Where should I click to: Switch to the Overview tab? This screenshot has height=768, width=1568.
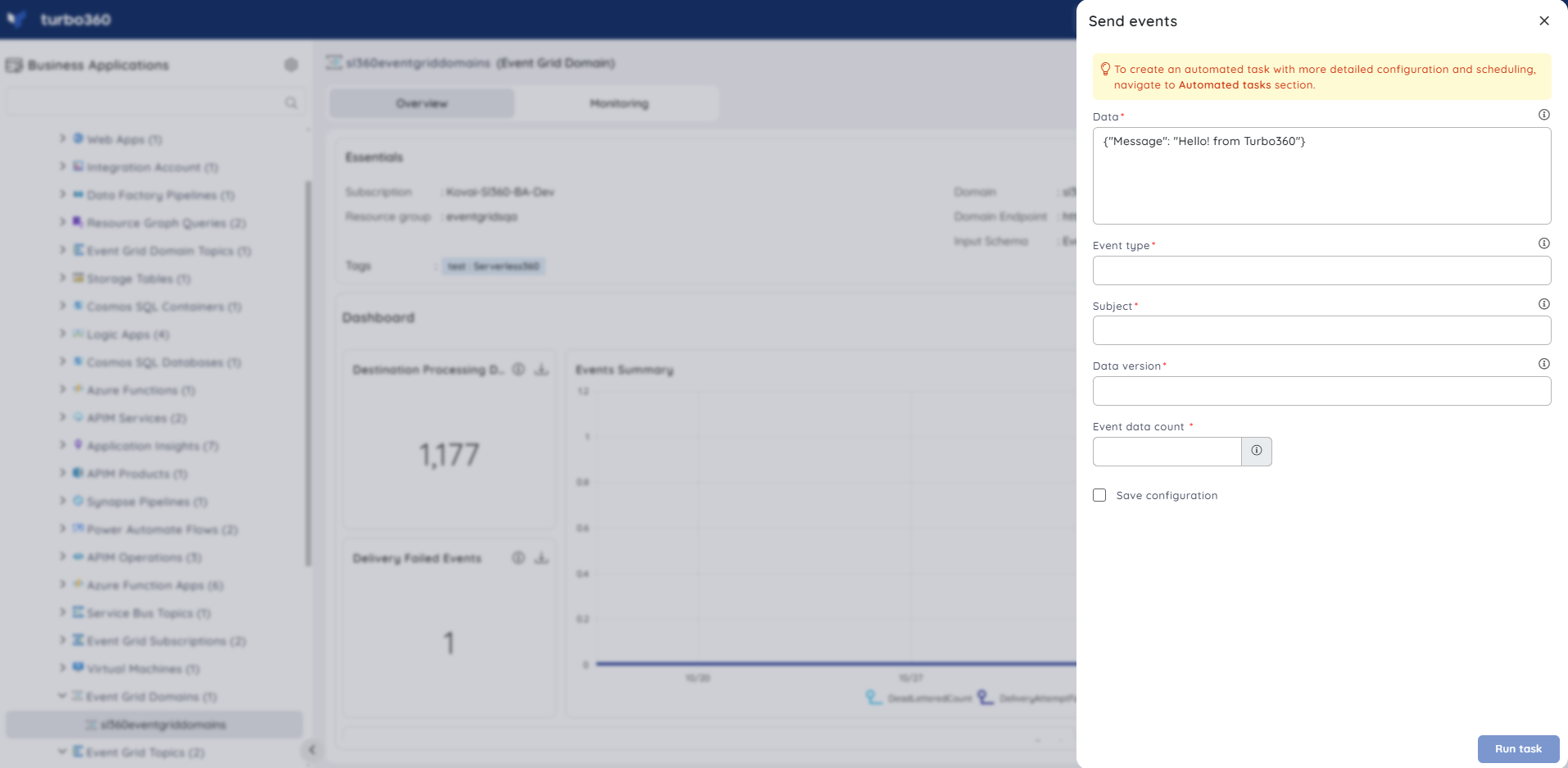pyautogui.click(x=422, y=103)
